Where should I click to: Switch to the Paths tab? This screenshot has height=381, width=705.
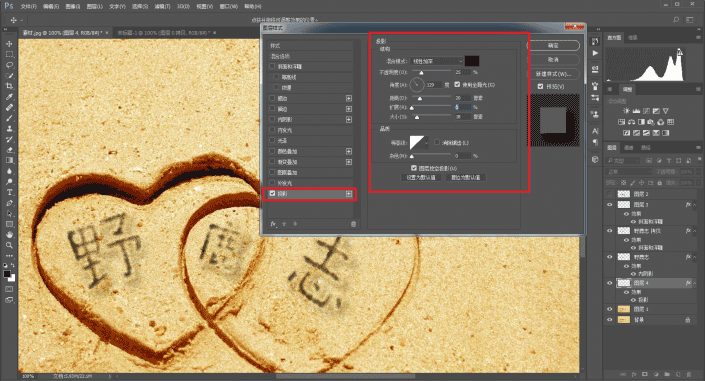click(646, 148)
